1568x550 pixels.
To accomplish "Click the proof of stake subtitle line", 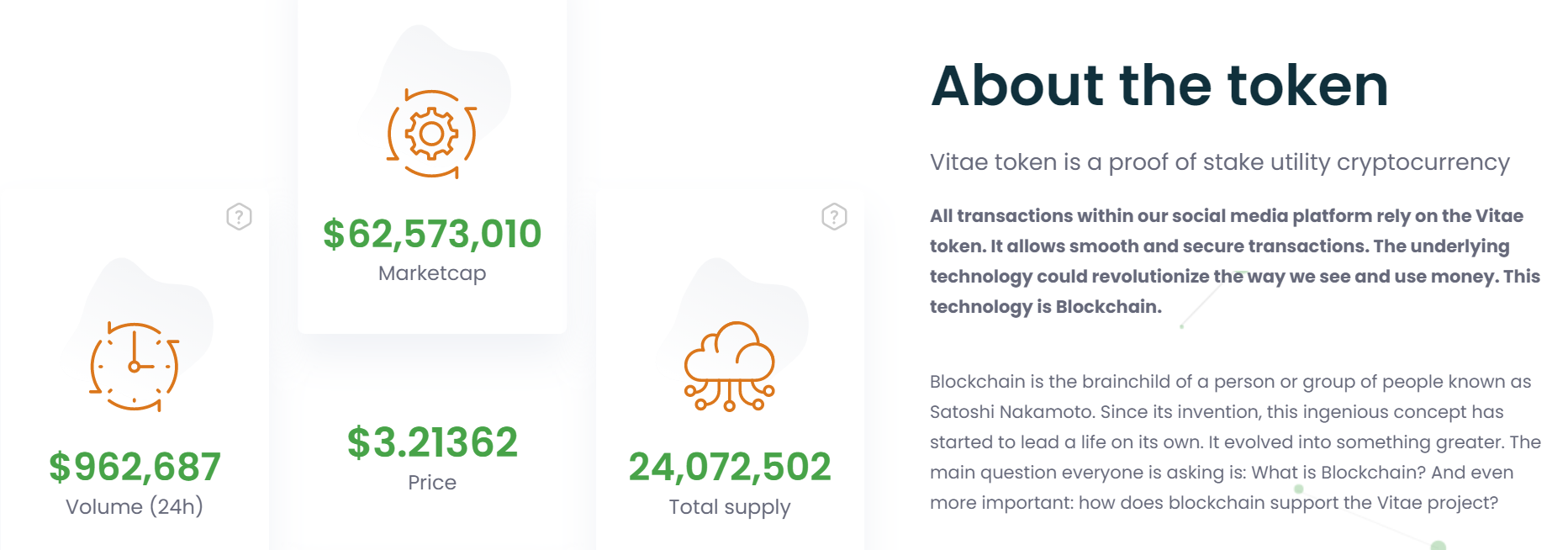I will [x=1219, y=162].
